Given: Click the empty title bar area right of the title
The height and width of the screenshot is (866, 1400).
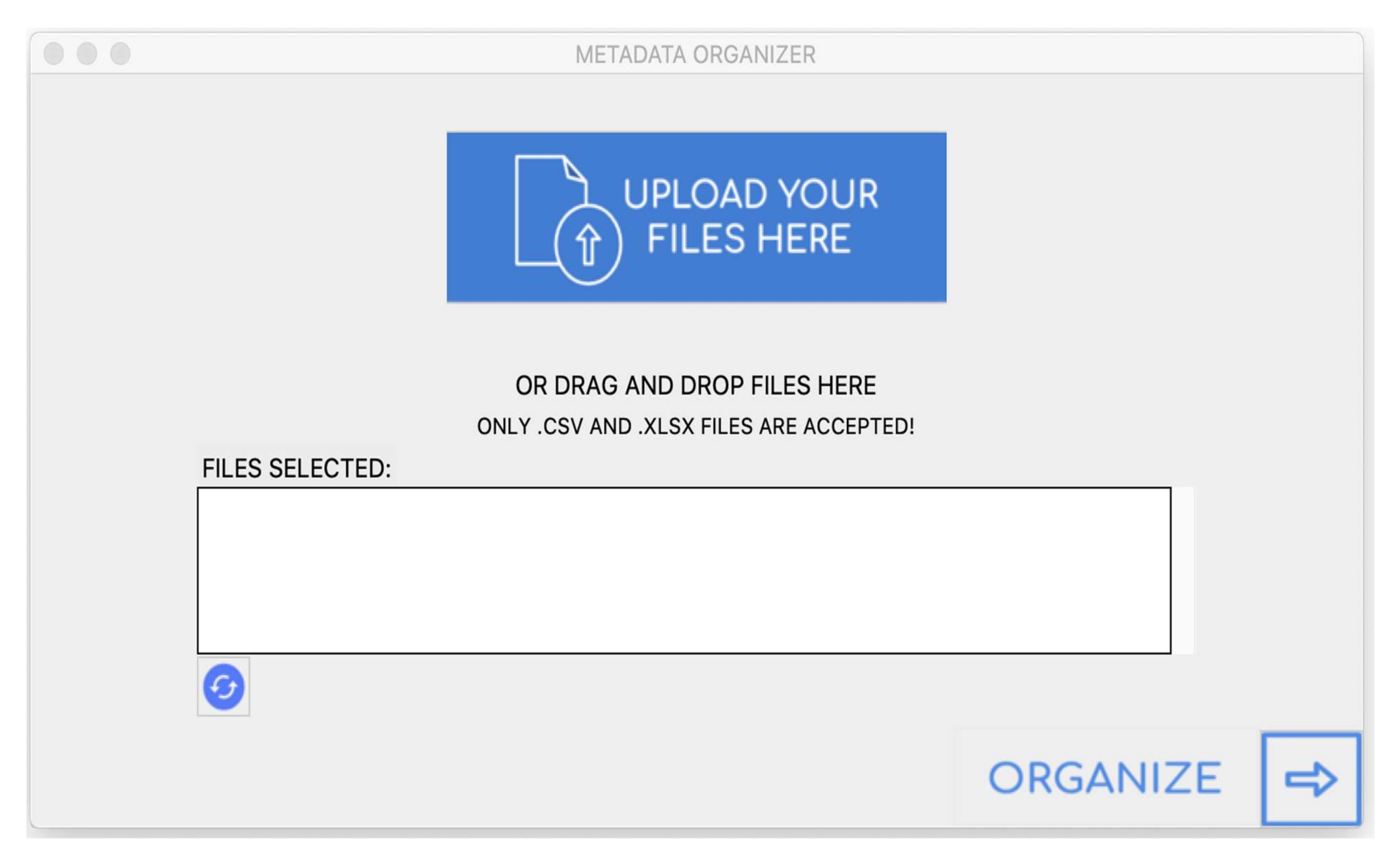Looking at the screenshot, I should coord(1089,54).
